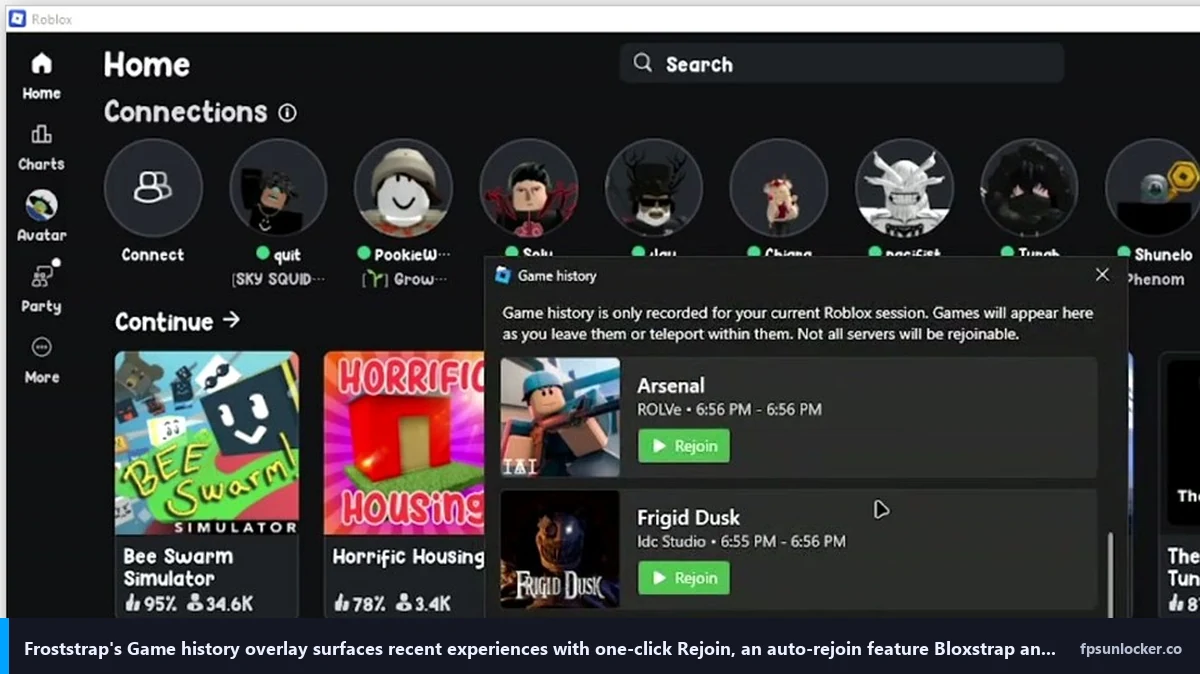This screenshot has height=674, width=1200.
Task: Open the Charts sidebar icon
Action: click(41, 134)
